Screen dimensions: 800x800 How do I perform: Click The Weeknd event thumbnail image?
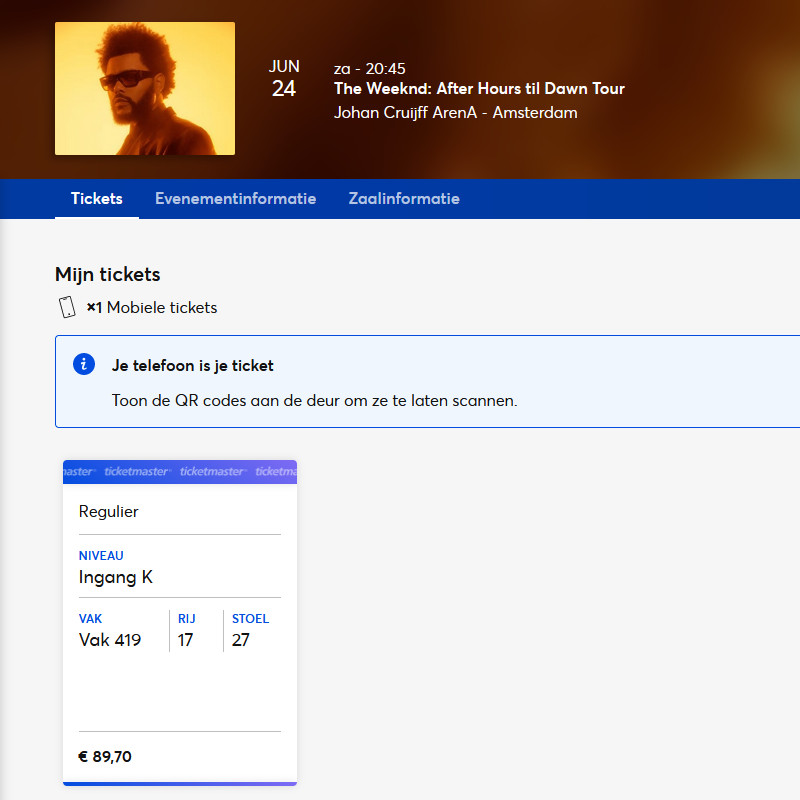145,89
